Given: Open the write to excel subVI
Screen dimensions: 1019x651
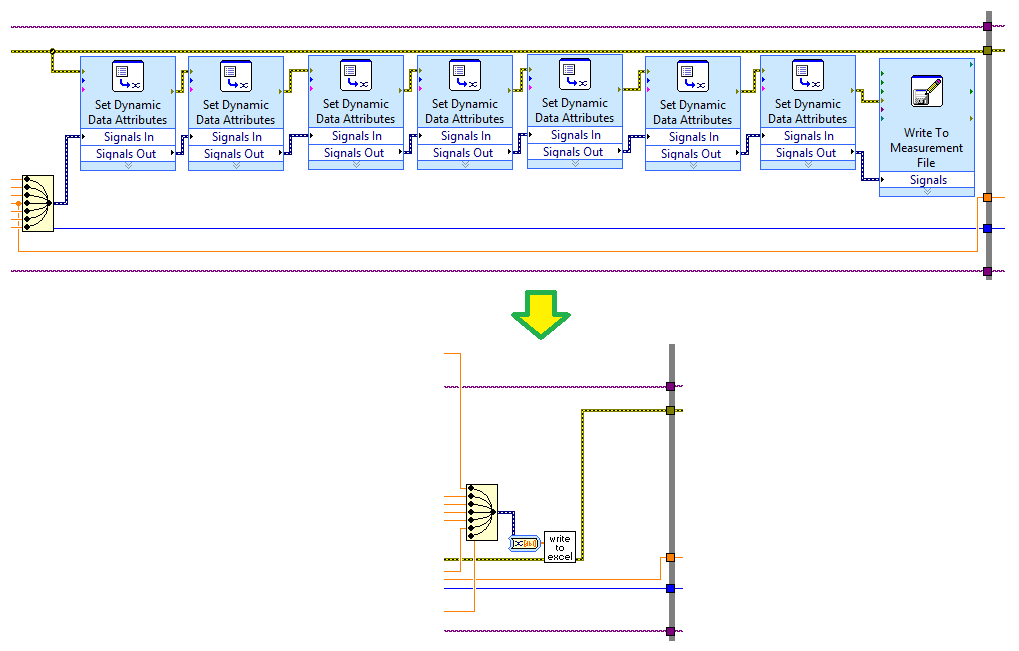Looking at the screenshot, I should [x=559, y=544].
